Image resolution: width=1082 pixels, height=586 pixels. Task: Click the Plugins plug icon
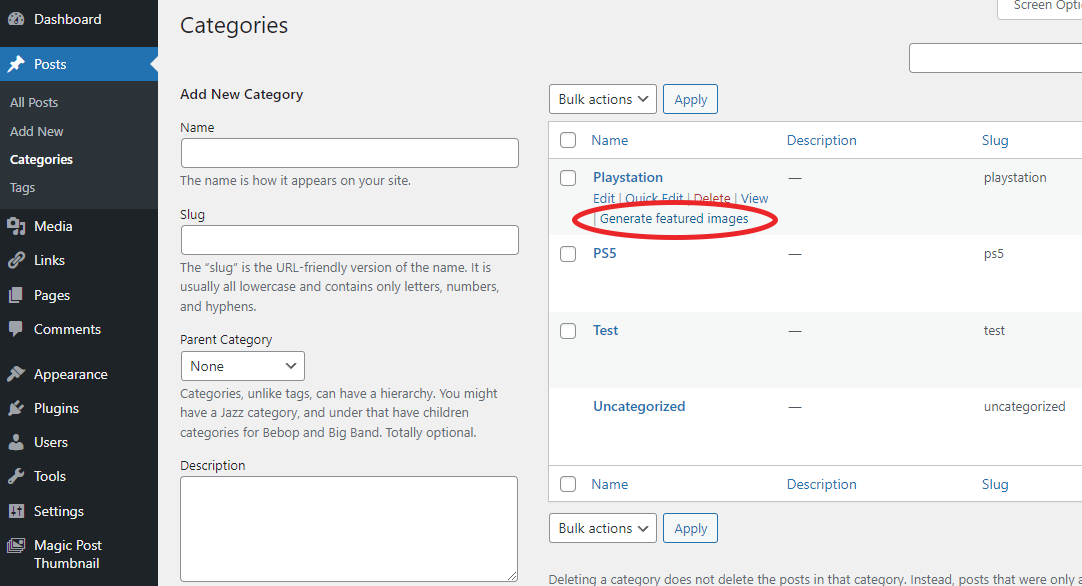pos(16,408)
